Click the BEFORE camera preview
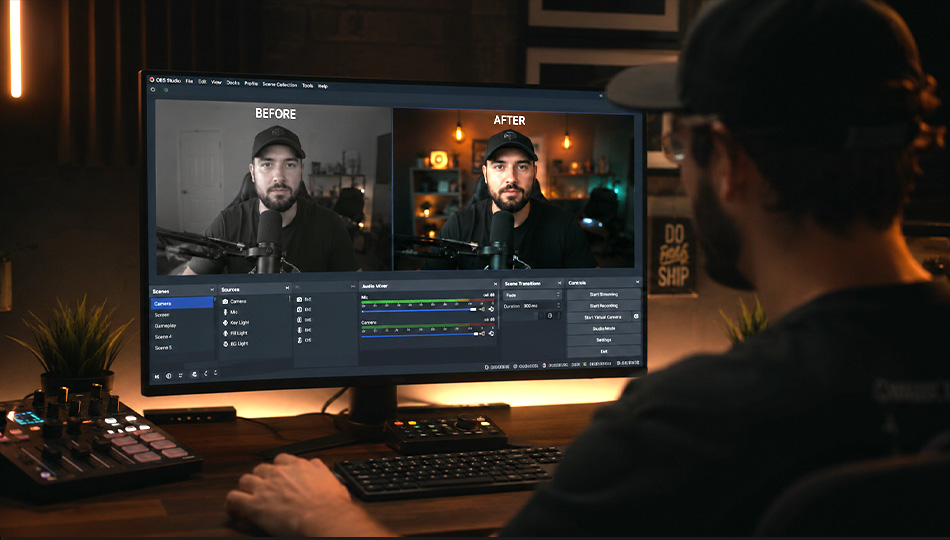 [x=274, y=187]
